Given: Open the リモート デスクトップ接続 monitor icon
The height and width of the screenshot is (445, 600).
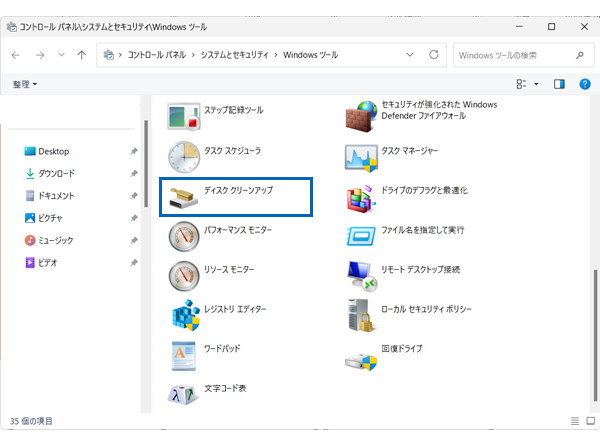Looking at the screenshot, I should [x=362, y=276].
